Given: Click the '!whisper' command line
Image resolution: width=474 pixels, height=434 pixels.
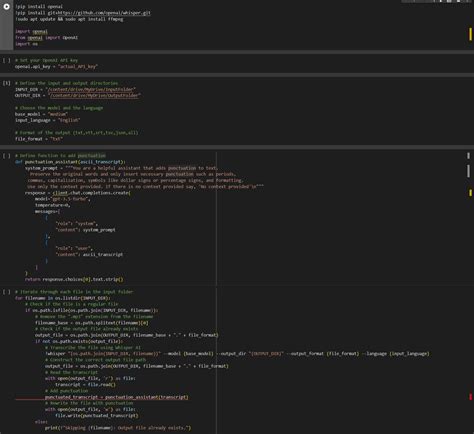Looking at the screenshot, I should [237, 354].
